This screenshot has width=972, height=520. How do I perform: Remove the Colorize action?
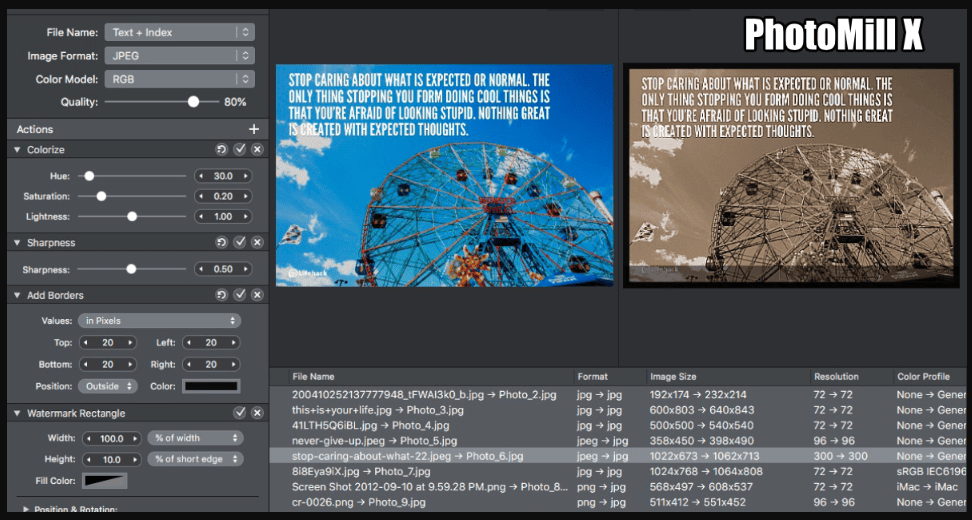click(x=257, y=149)
